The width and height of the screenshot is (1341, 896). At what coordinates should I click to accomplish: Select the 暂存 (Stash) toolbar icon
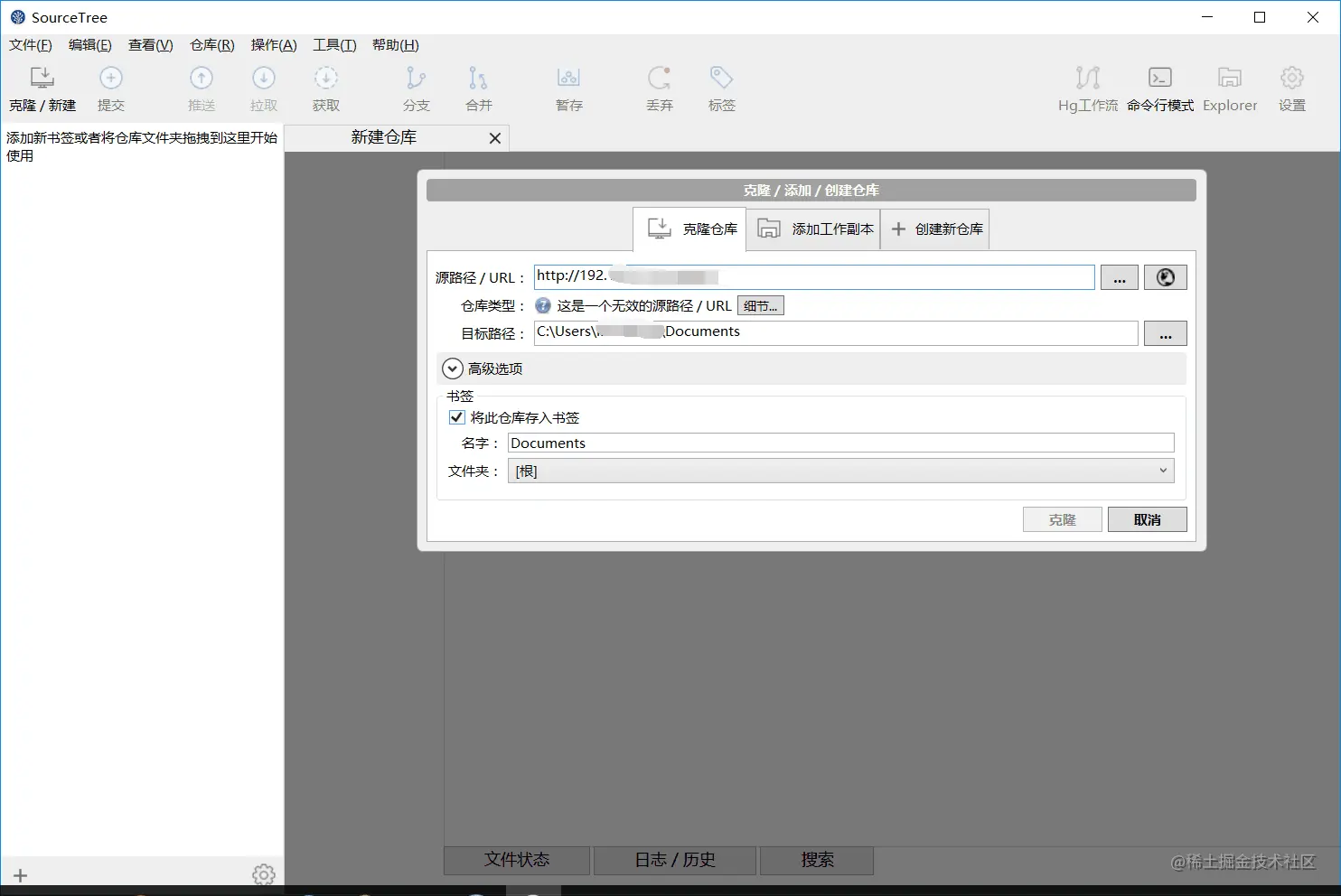coord(568,88)
